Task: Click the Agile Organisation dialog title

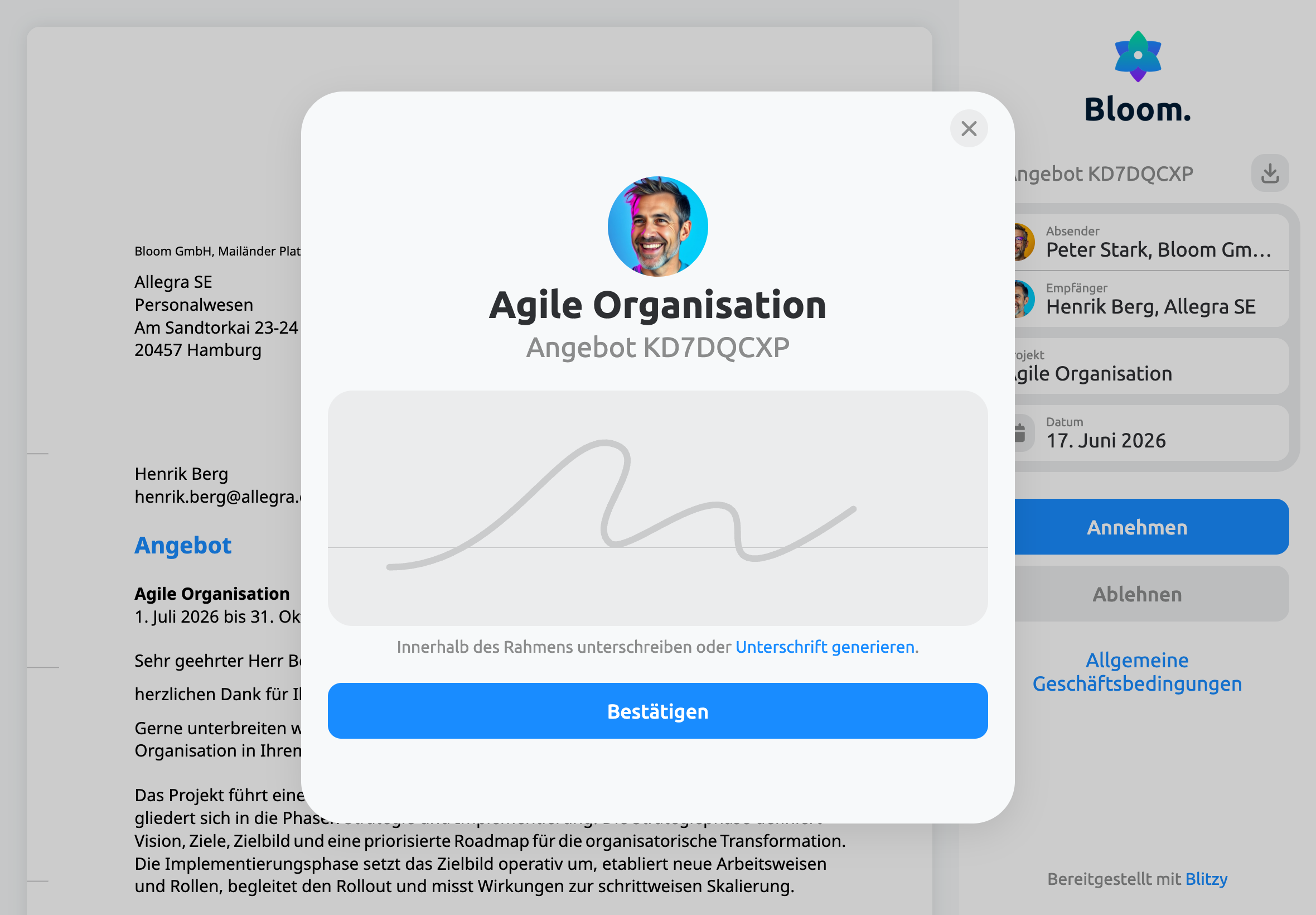Action: (657, 305)
